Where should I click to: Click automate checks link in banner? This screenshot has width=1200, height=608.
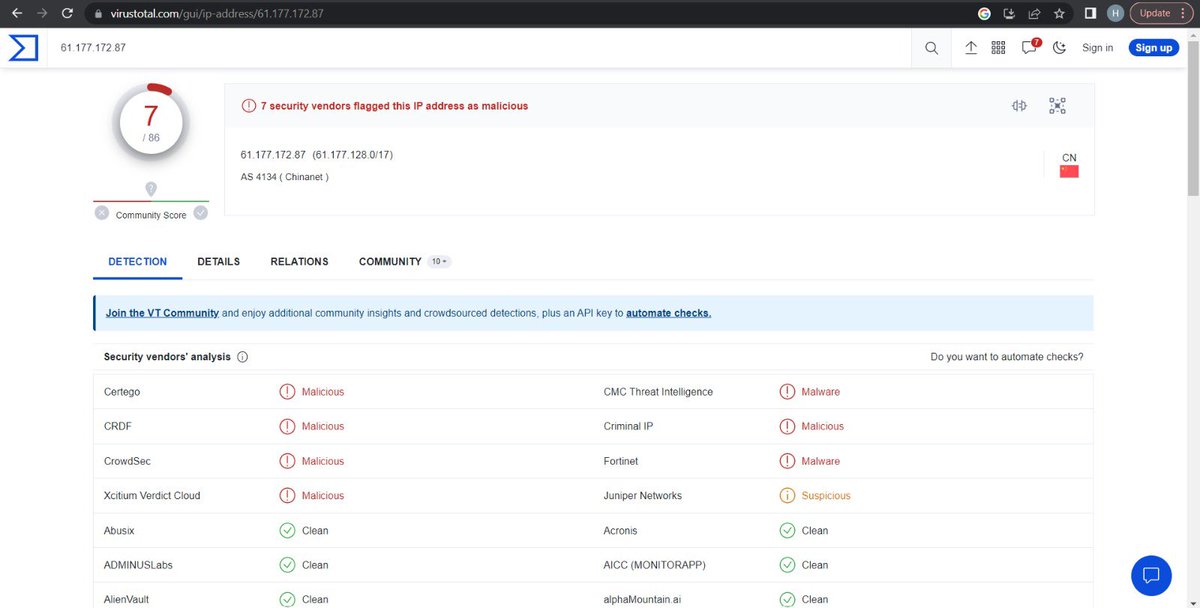point(669,313)
